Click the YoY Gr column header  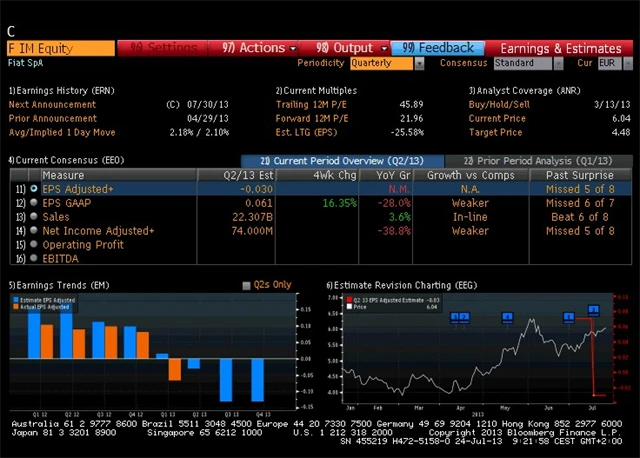[386, 175]
